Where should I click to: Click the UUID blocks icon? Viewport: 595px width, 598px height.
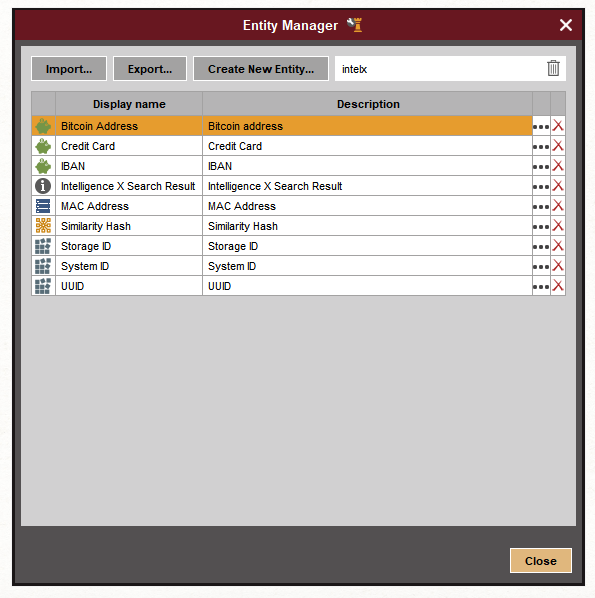click(43, 286)
